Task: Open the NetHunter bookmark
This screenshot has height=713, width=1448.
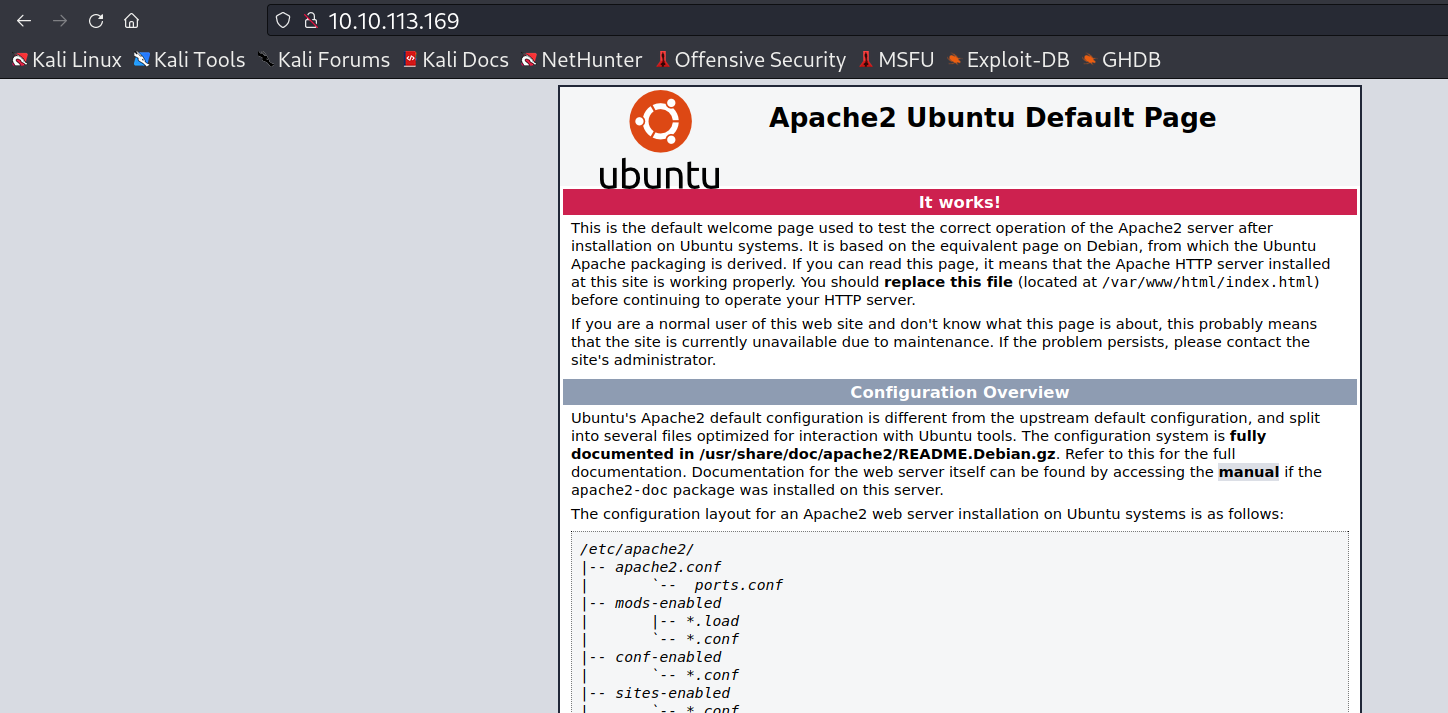Action: click(581, 60)
